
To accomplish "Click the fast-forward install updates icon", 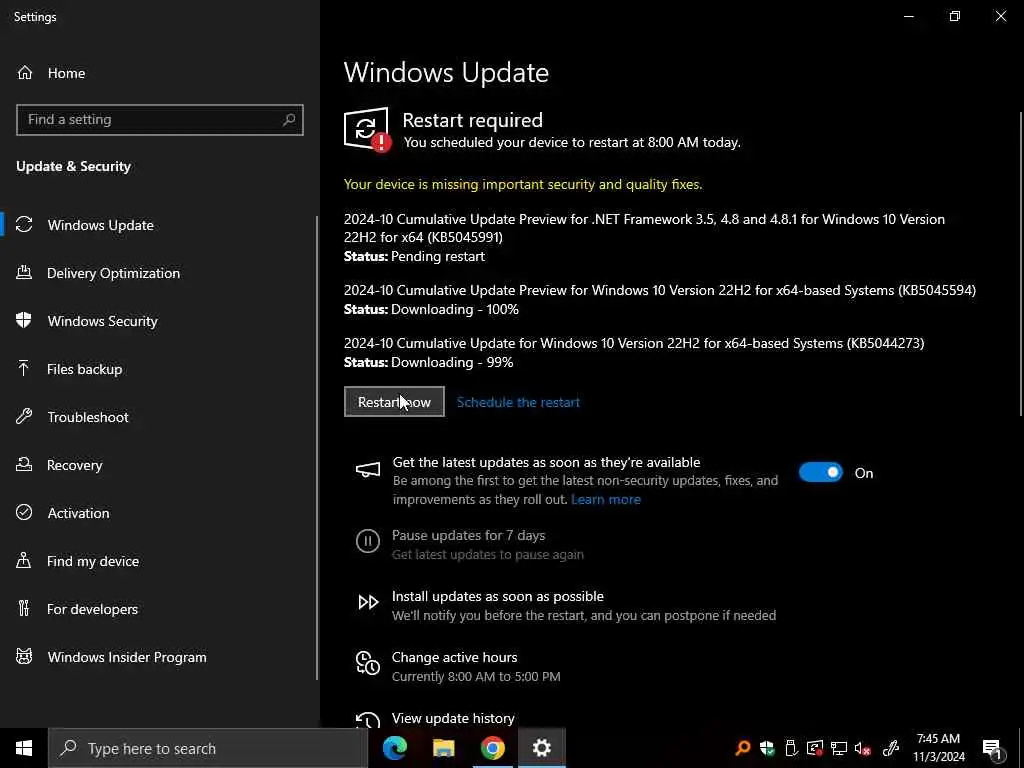I will 368,602.
